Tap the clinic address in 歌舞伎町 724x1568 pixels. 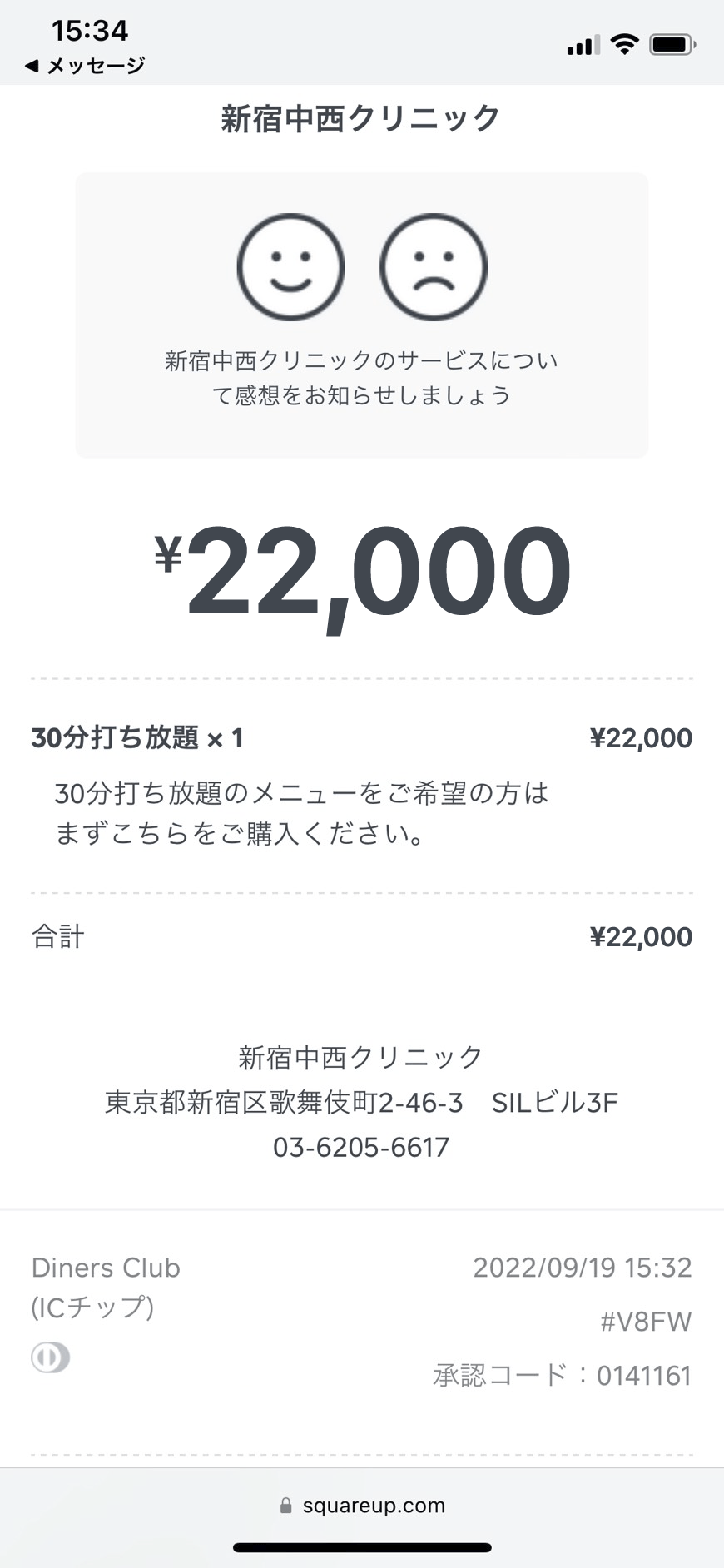pos(361,1103)
